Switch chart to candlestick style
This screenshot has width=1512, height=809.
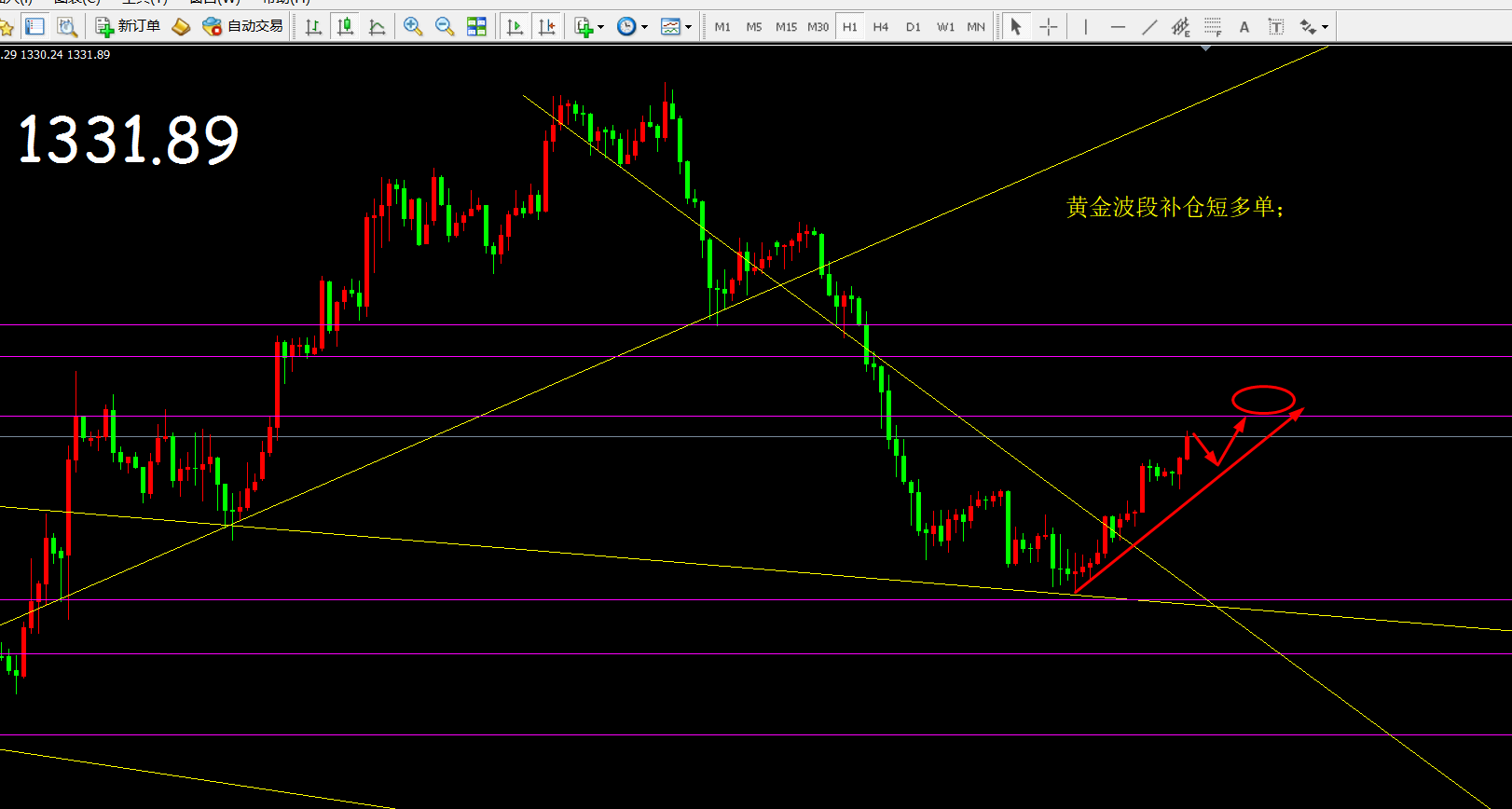point(345,26)
